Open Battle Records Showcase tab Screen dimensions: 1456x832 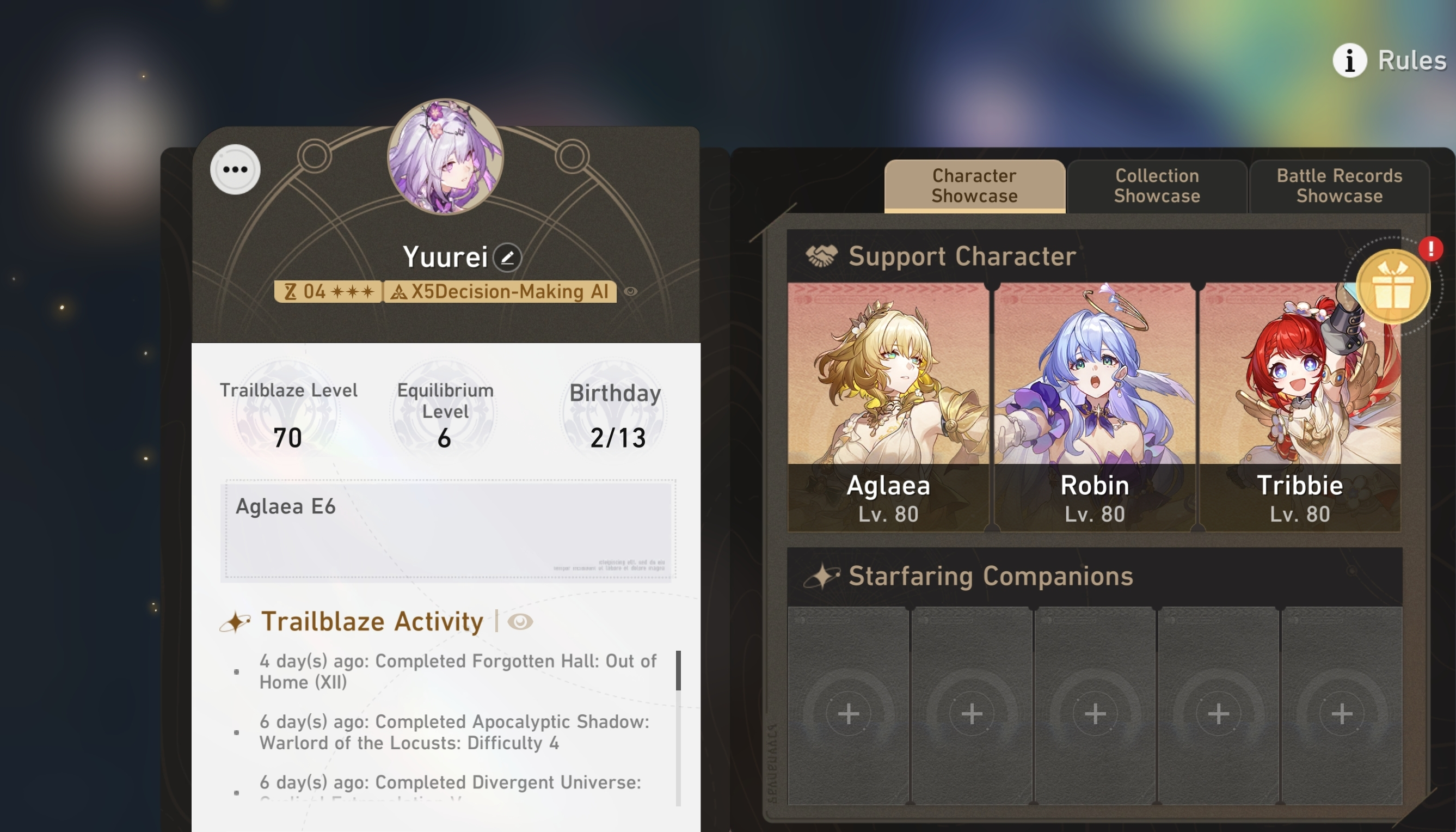(x=1339, y=186)
